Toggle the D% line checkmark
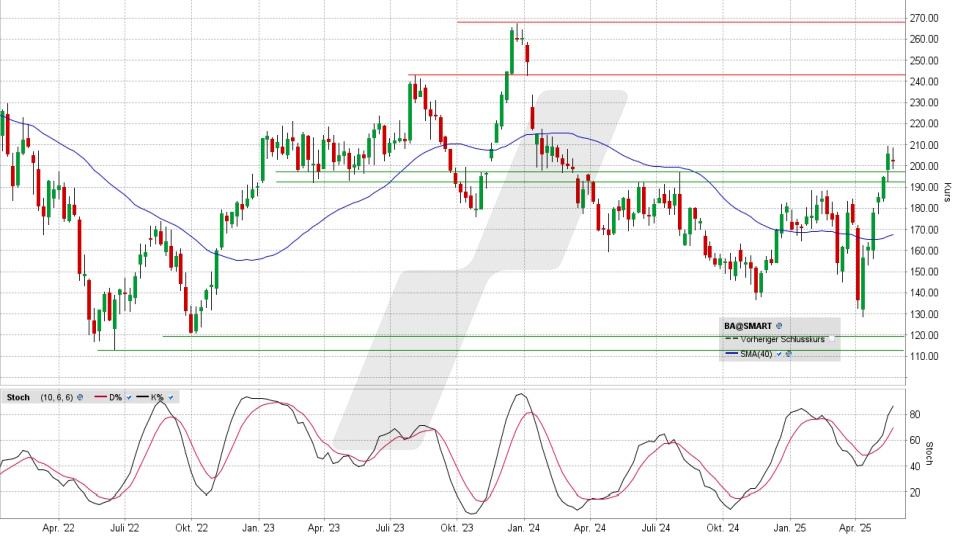Image resolution: width=960 pixels, height=540 pixels. pos(129,397)
